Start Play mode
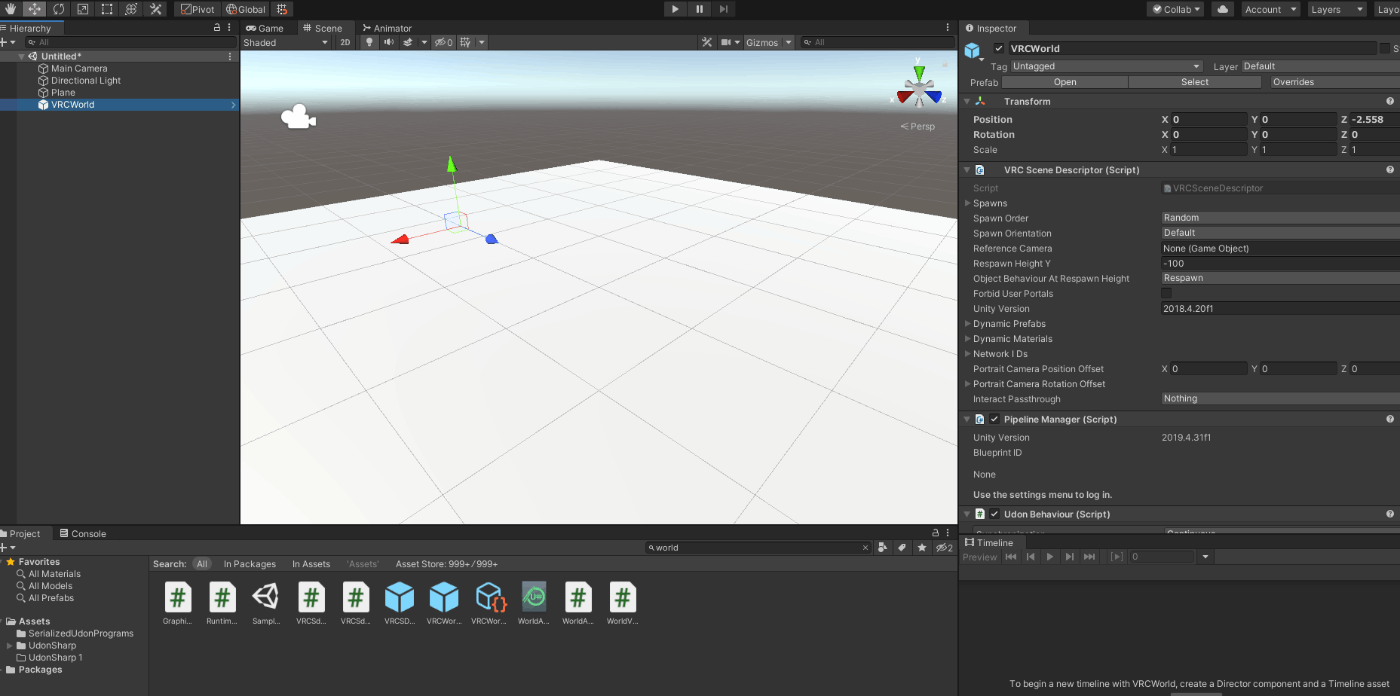The width and height of the screenshot is (1400, 696). tap(675, 9)
